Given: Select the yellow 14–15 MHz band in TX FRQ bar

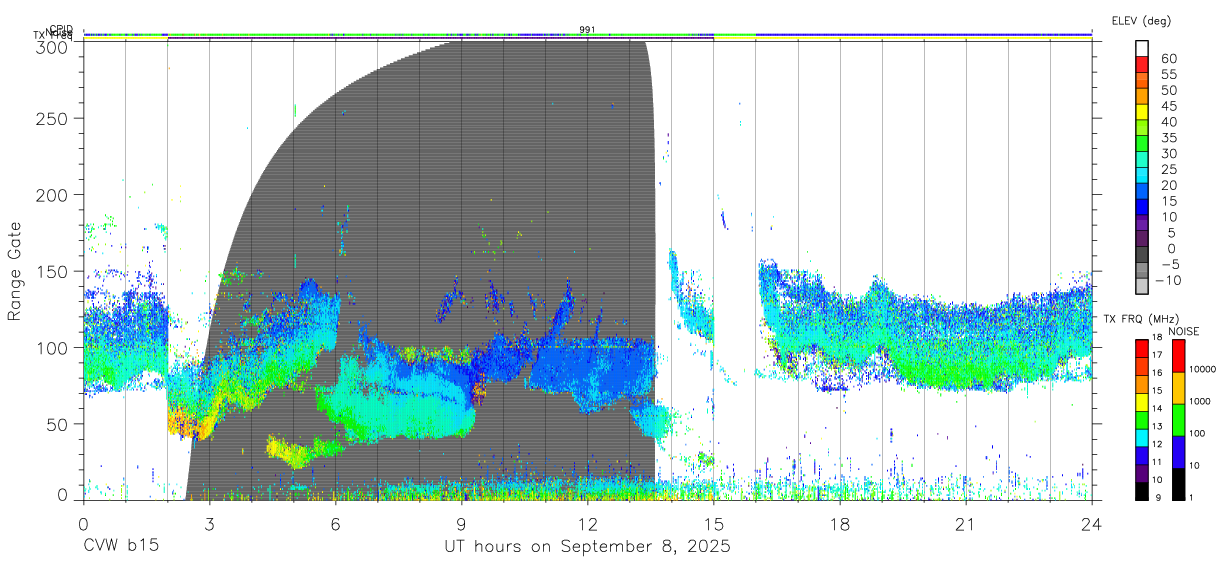Looking at the screenshot, I should point(1142,400).
